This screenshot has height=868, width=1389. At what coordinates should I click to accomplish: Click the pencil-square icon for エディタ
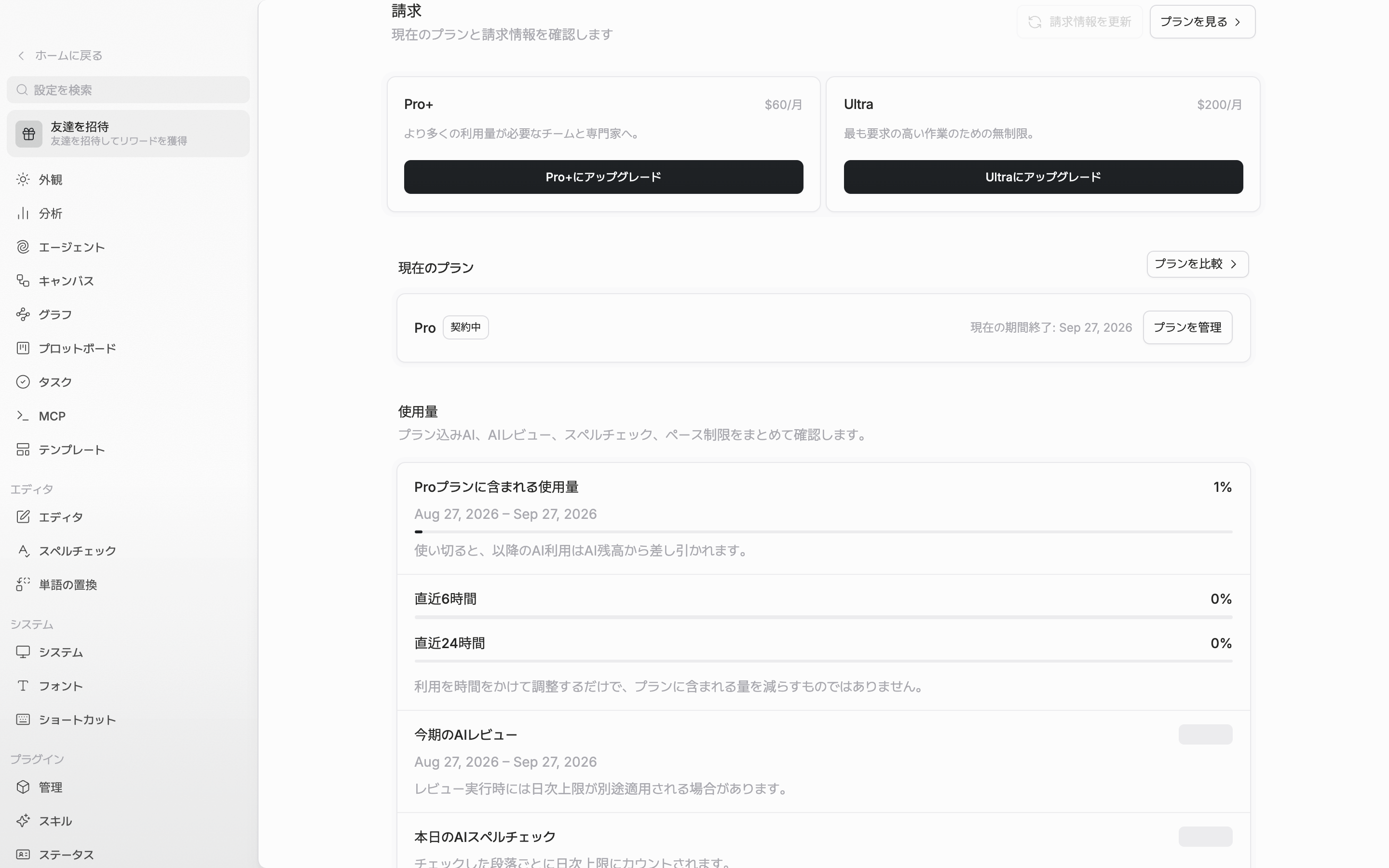[23, 516]
